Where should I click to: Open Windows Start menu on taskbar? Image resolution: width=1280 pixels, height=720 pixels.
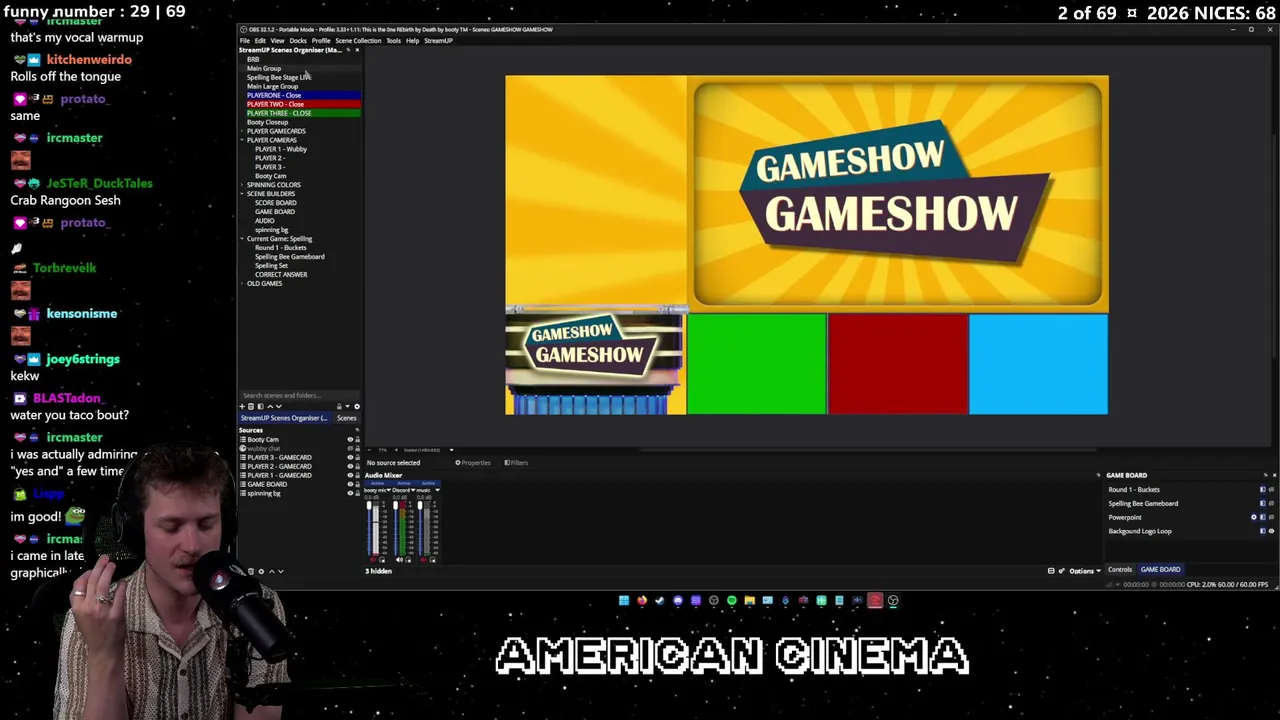624,601
